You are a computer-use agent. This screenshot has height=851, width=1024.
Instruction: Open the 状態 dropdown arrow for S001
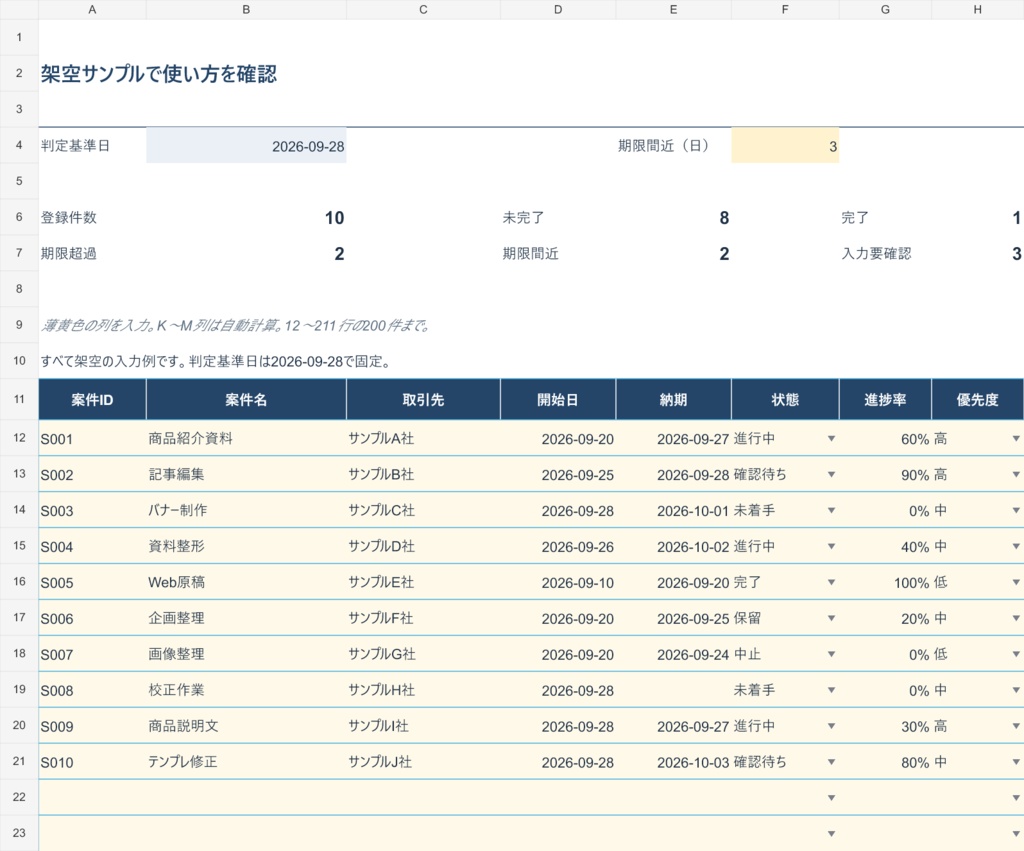coord(831,438)
